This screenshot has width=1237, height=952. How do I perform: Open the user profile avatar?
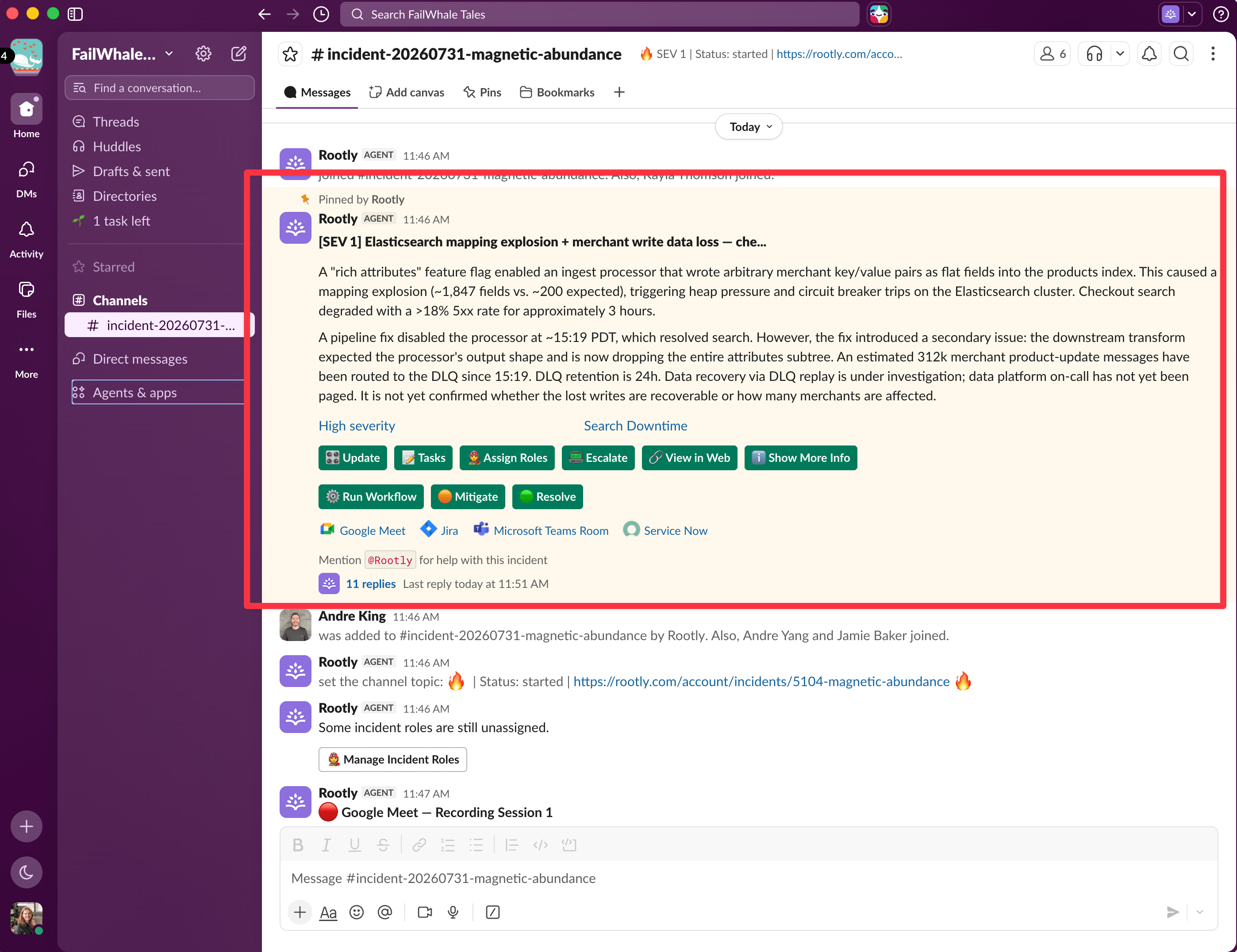[27, 918]
